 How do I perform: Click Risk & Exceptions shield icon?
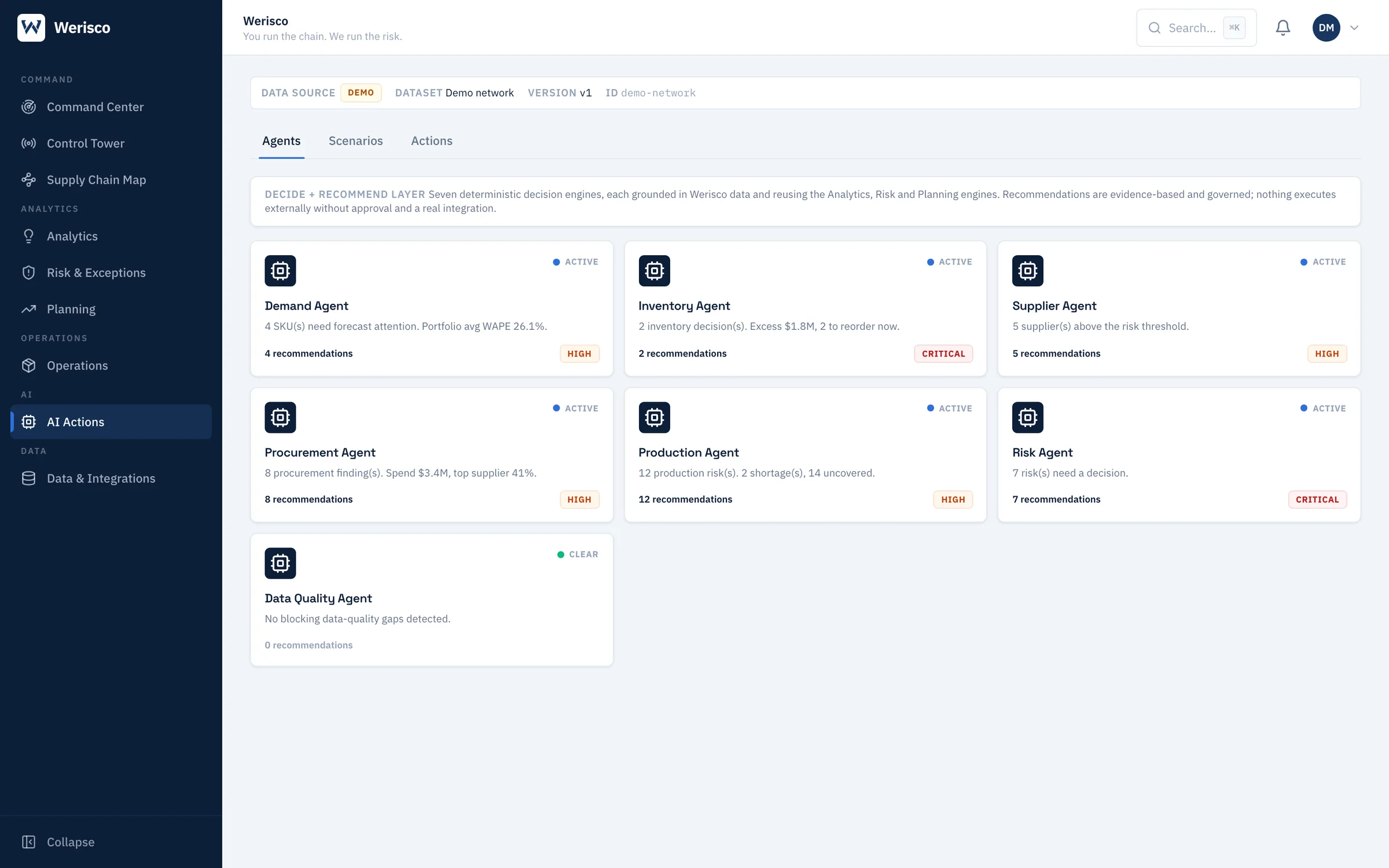point(28,273)
